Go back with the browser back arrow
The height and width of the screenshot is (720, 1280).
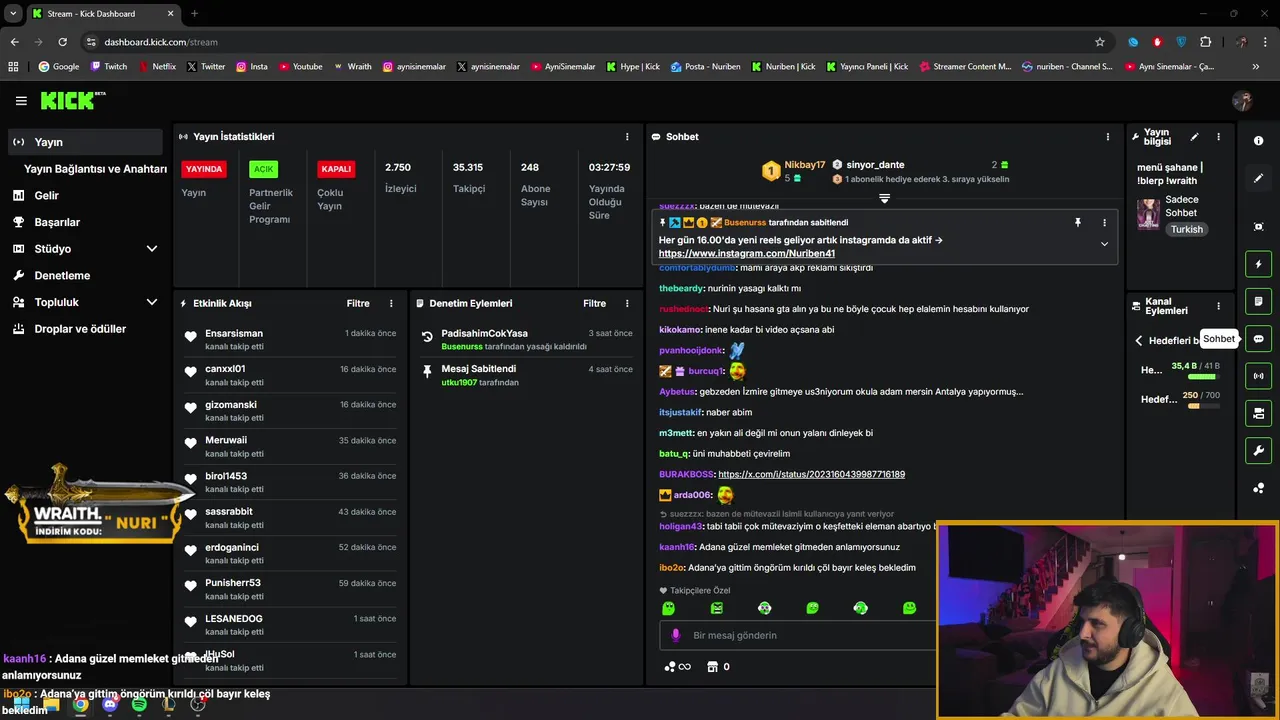[14, 42]
